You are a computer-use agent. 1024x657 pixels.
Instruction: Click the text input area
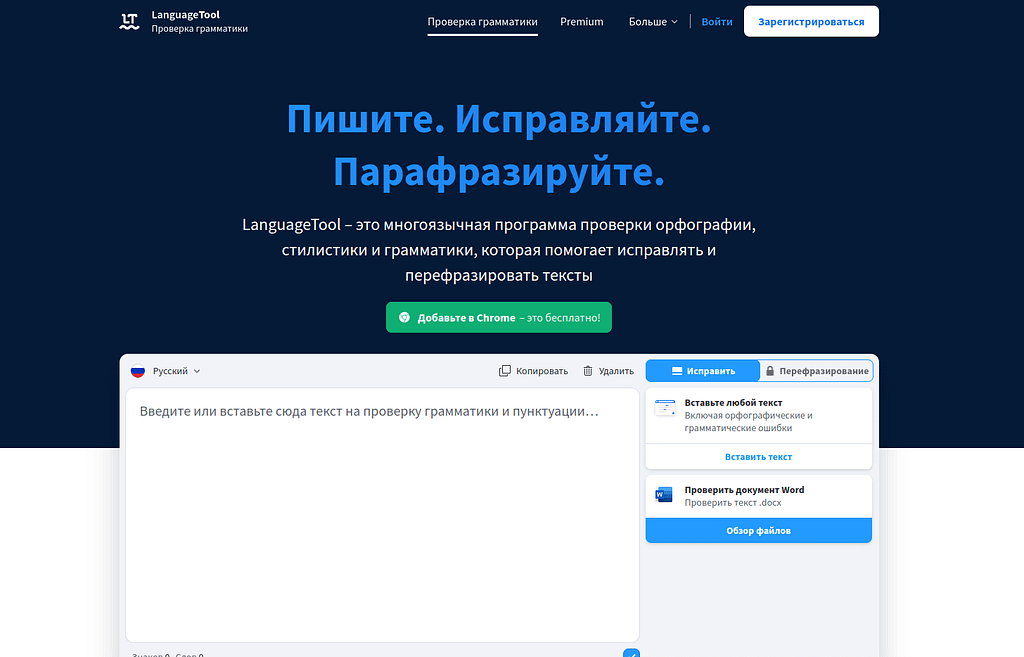coord(382,515)
